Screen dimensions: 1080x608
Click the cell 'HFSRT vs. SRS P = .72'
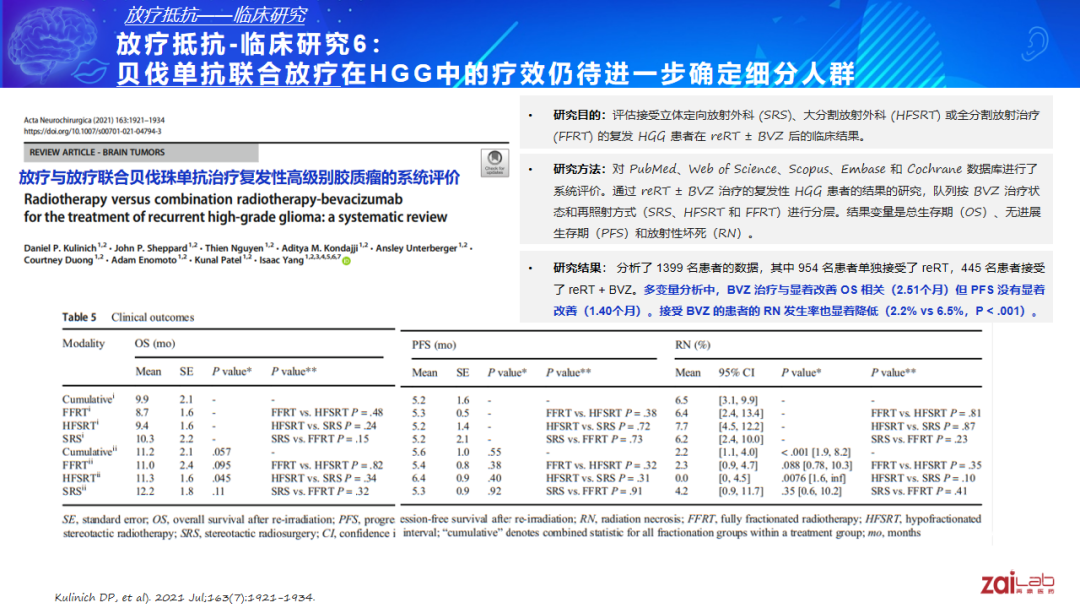(598, 426)
